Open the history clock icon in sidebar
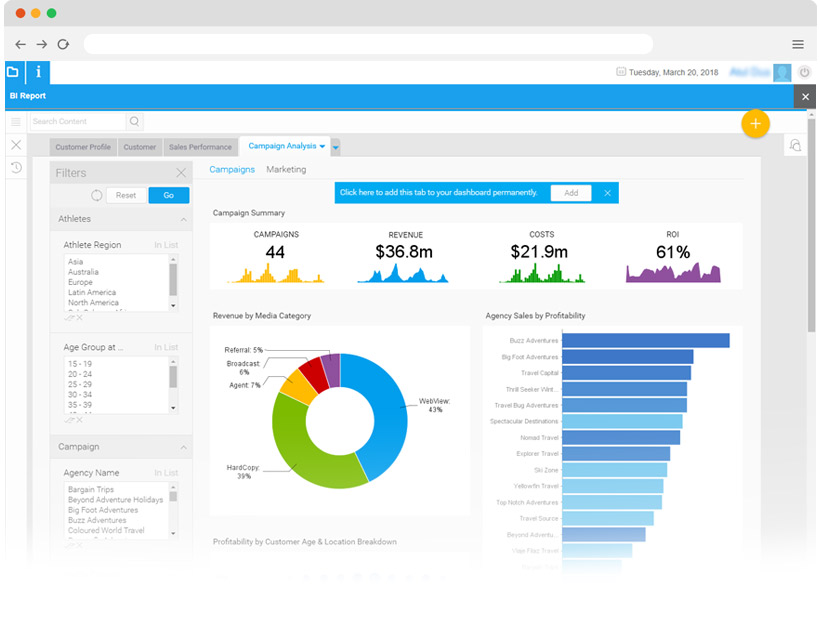The image size is (820, 640). [x=16, y=168]
